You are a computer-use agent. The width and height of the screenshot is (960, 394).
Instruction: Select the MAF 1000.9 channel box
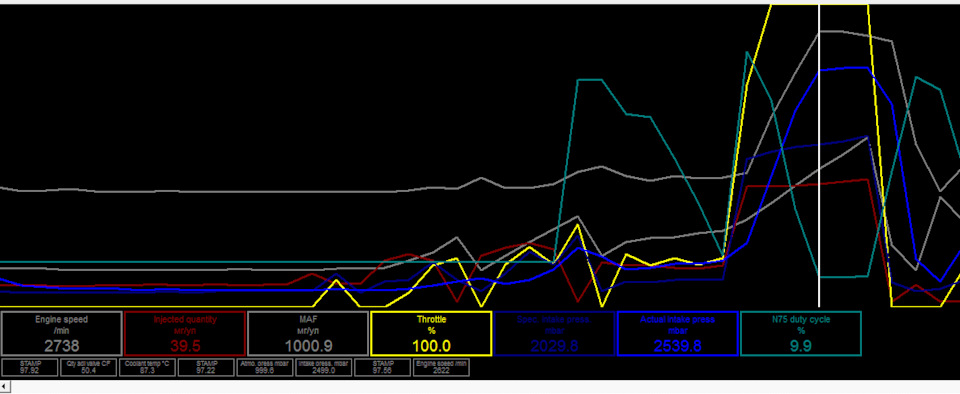coord(309,333)
